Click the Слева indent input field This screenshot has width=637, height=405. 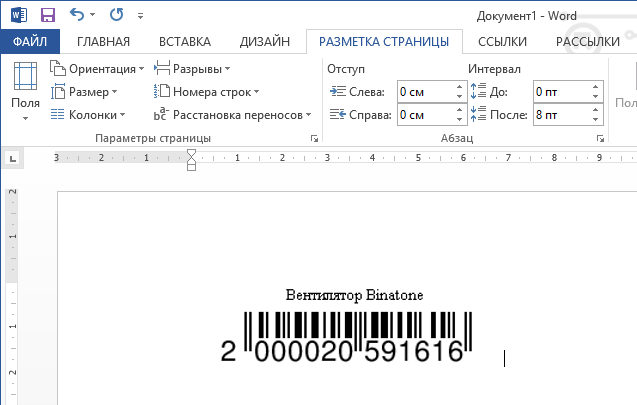coord(425,92)
